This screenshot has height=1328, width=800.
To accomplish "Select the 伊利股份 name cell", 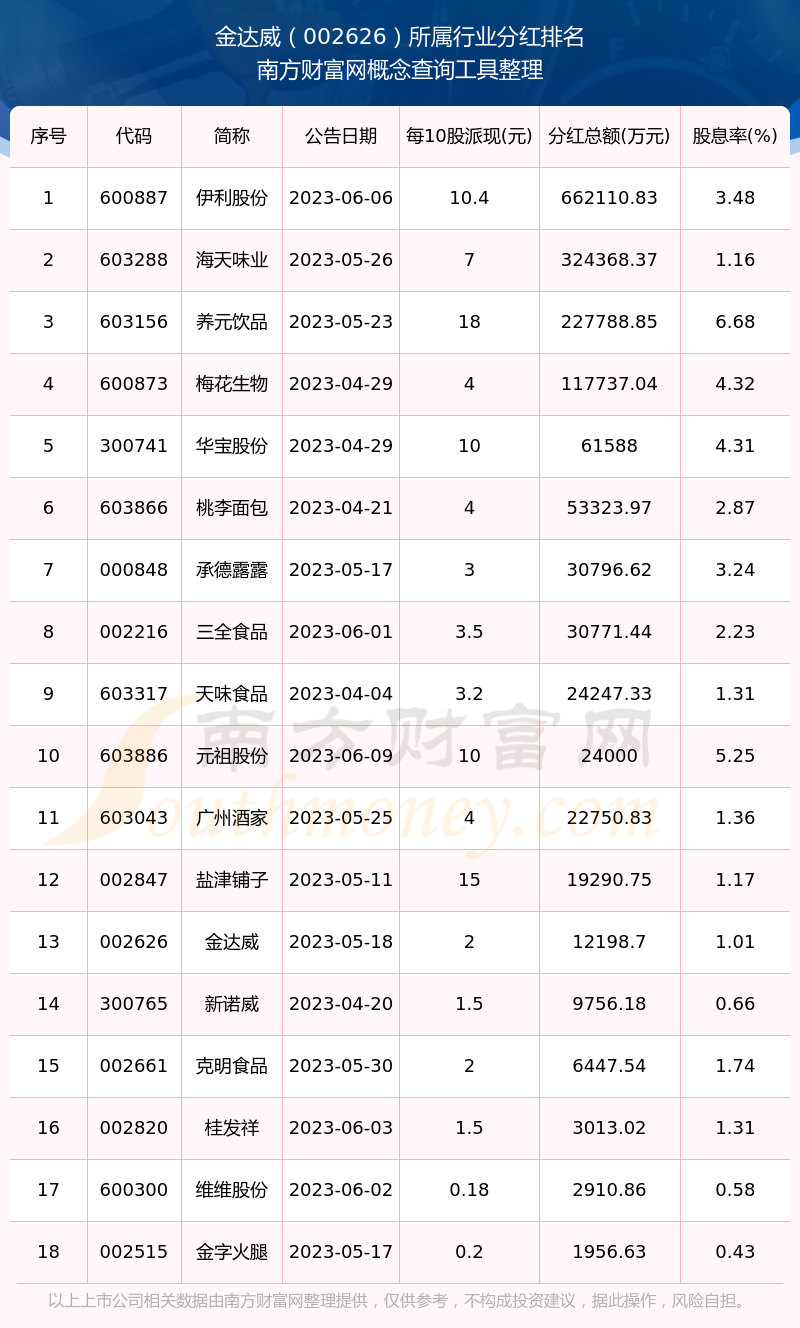I will [x=232, y=198].
